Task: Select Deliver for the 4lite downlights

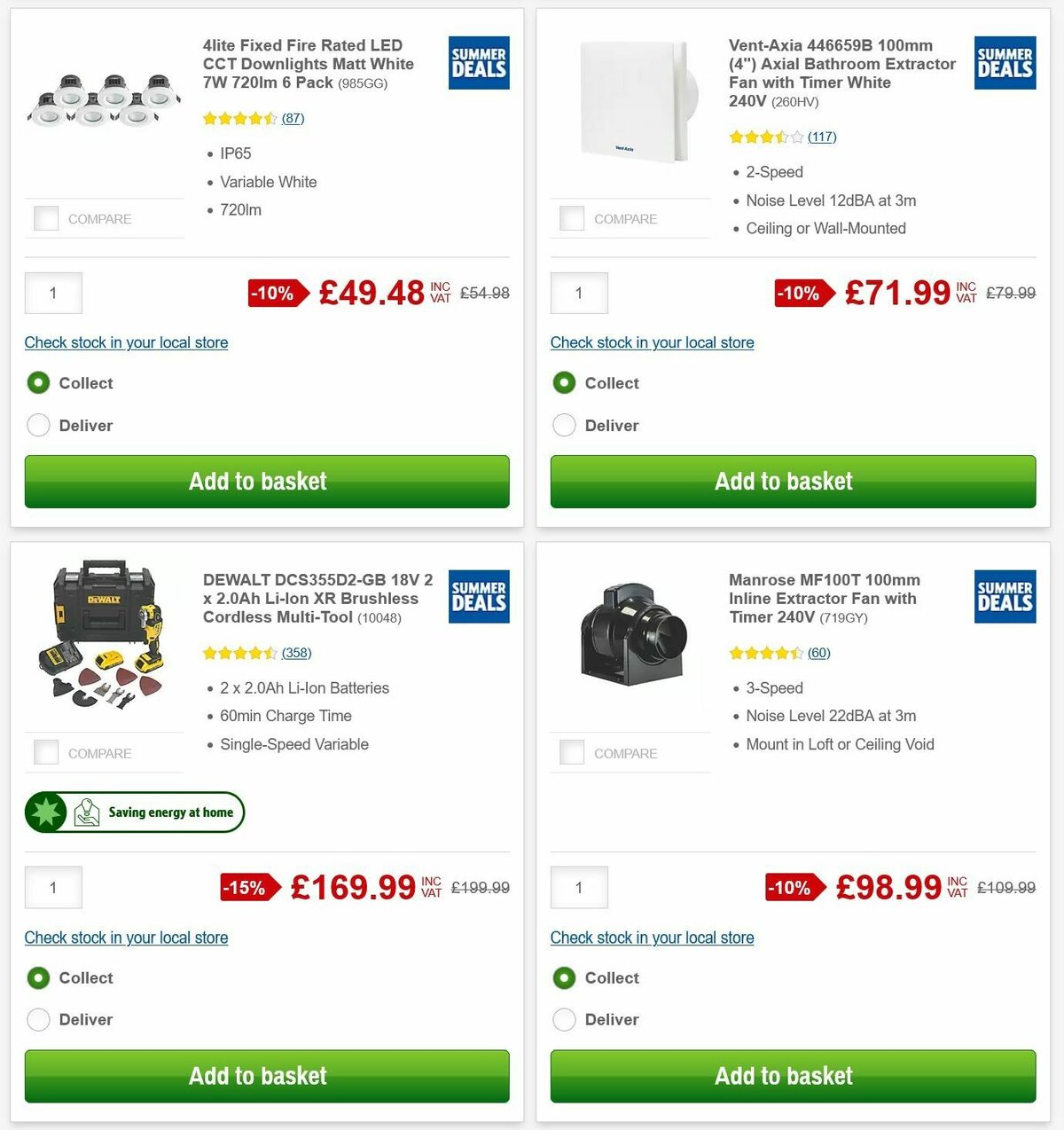Action: pos(38,425)
